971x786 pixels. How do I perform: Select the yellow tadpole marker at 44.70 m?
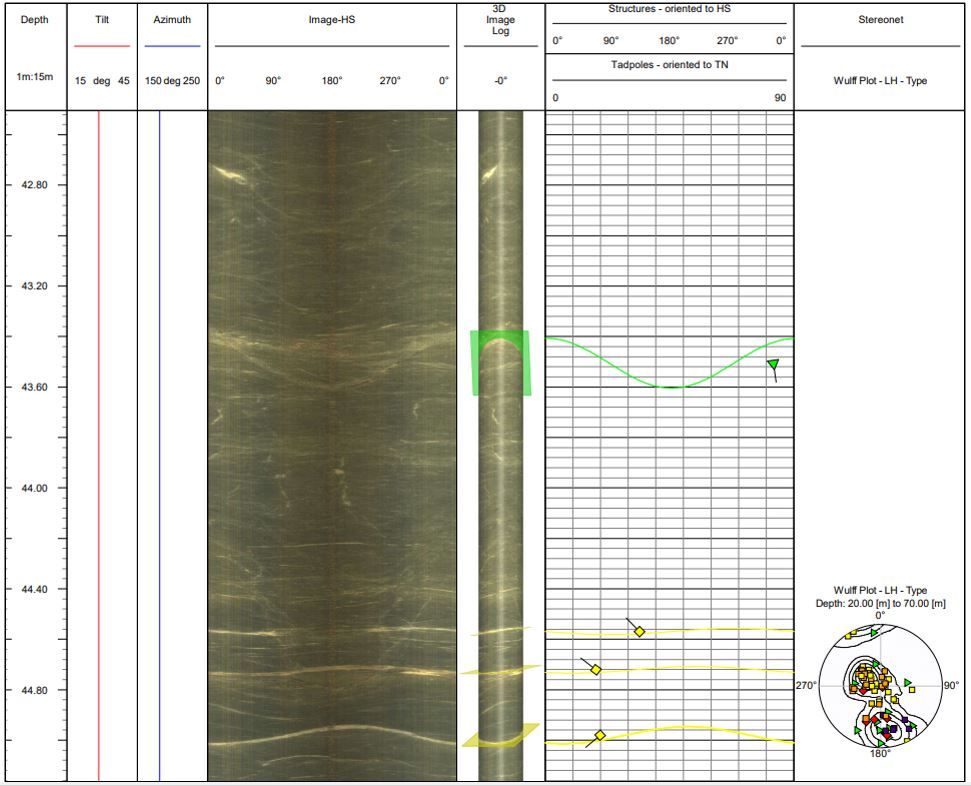[594, 669]
